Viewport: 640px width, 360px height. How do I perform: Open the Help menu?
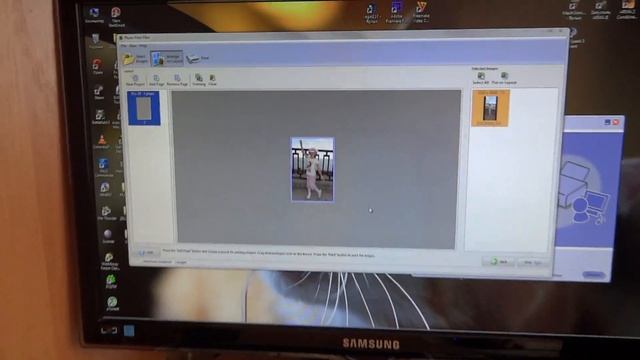pos(143,46)
